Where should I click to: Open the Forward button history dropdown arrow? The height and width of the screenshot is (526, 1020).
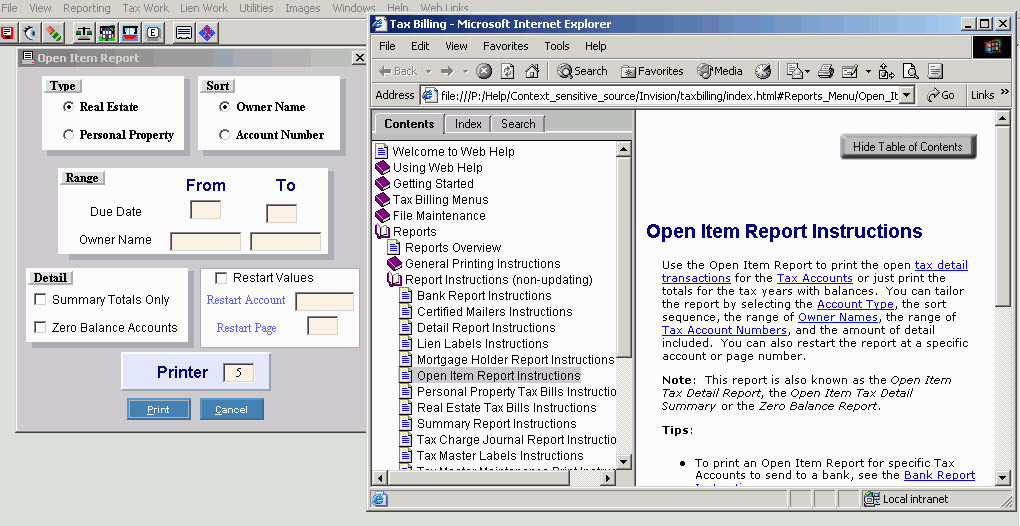[465, 71]
